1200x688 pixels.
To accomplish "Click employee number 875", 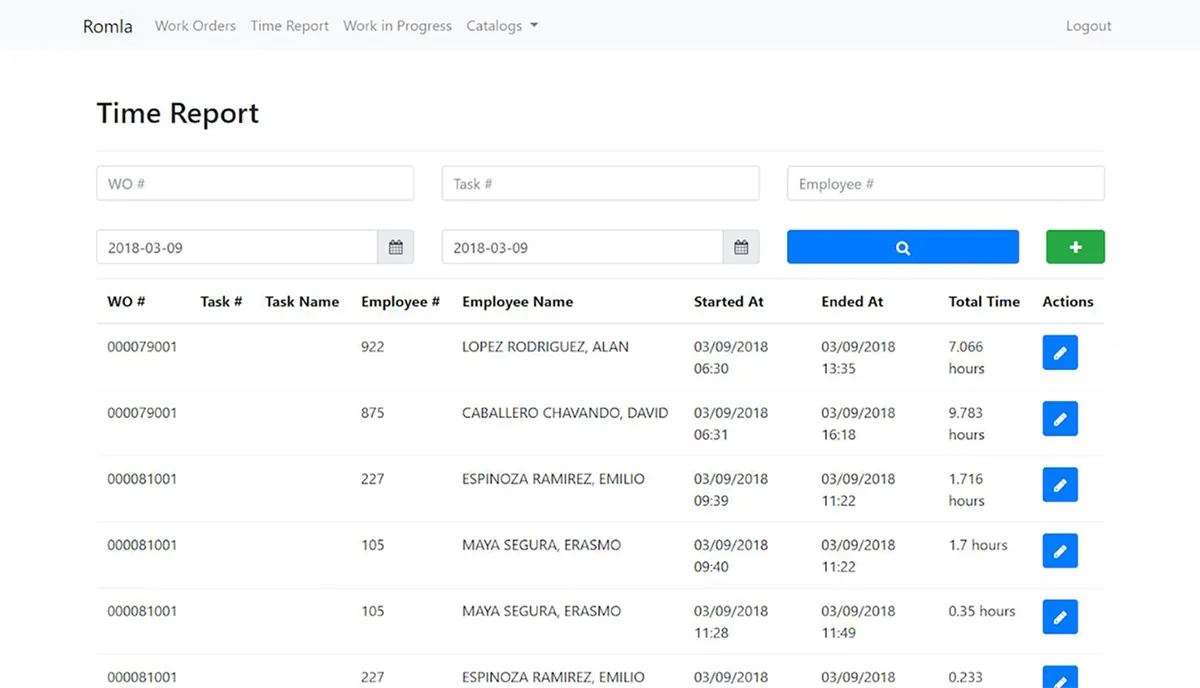I will click(x=372, y=413).
